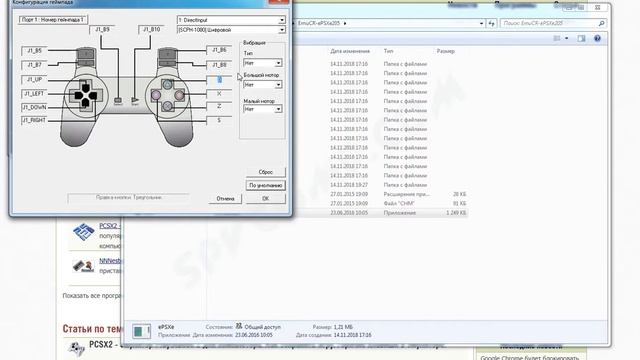
Task: Click the D-pad on the gamepad image
Action: [x=86, y=96]
